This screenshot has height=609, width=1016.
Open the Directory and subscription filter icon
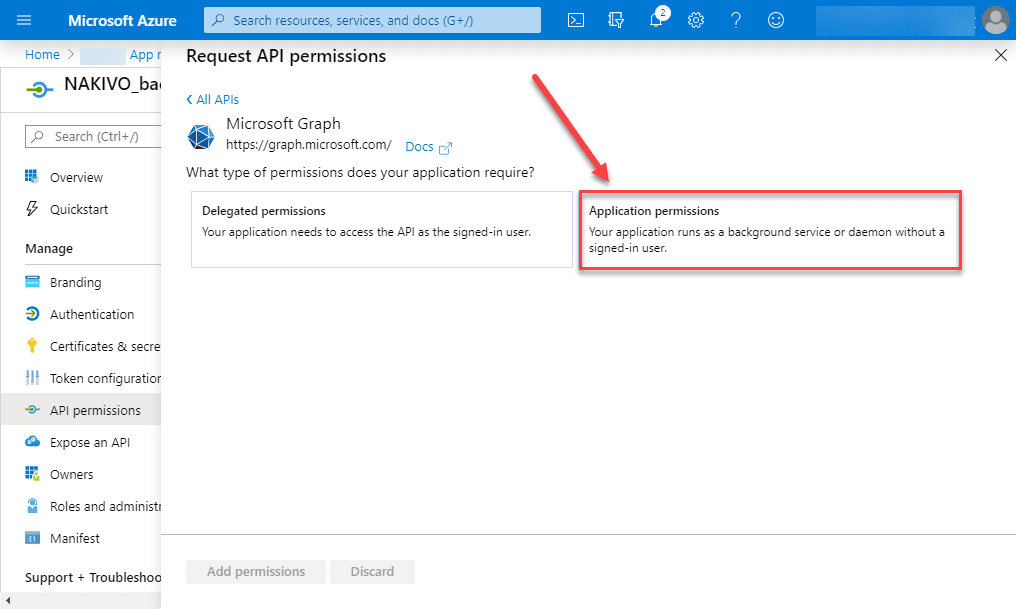pyautogui.click(x=616, y=20)
